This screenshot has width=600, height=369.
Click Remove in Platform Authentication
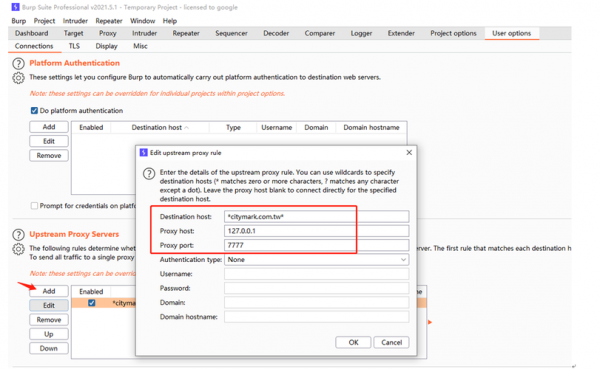(49, 155)
